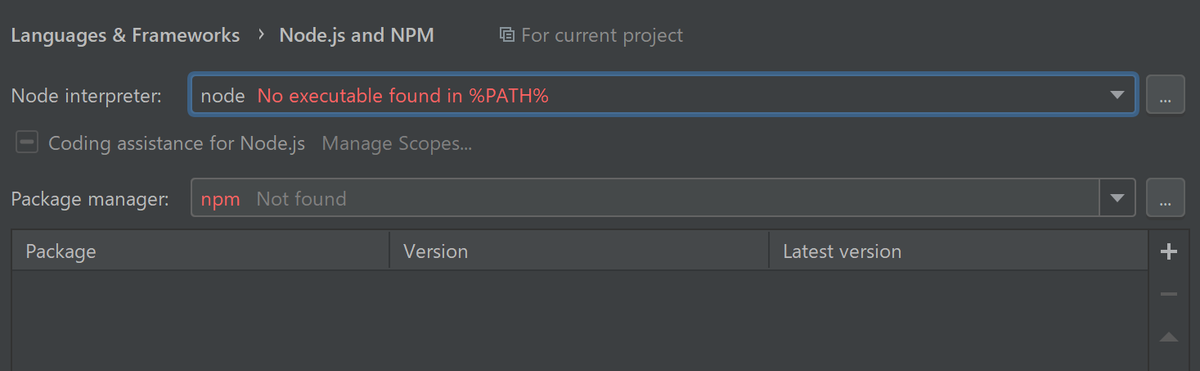The image size is (1200, 371).
Task: Sort by the Latest version column header
Action: 958,251
